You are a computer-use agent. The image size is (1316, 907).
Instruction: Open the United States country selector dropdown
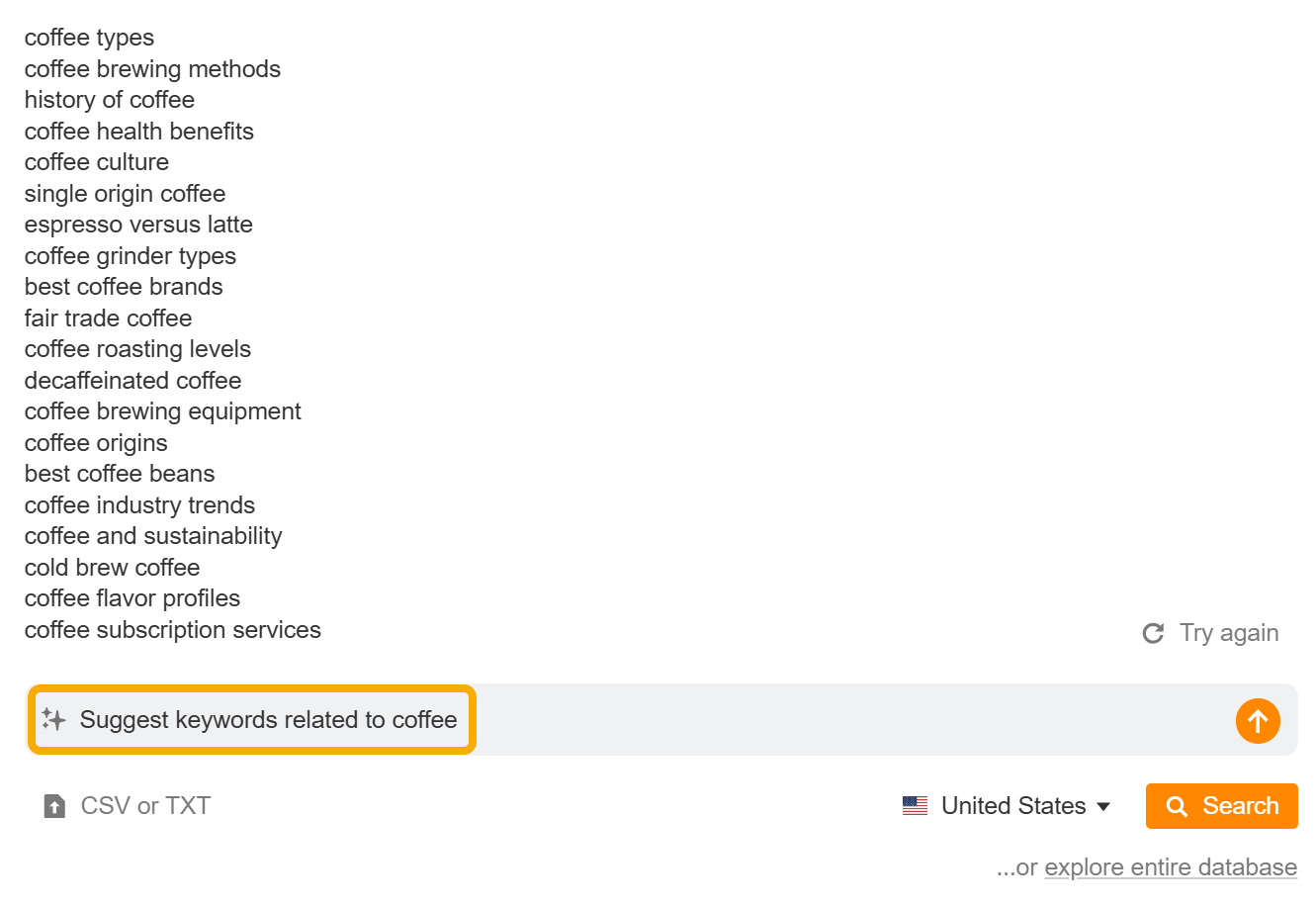tap(1014, 805)
